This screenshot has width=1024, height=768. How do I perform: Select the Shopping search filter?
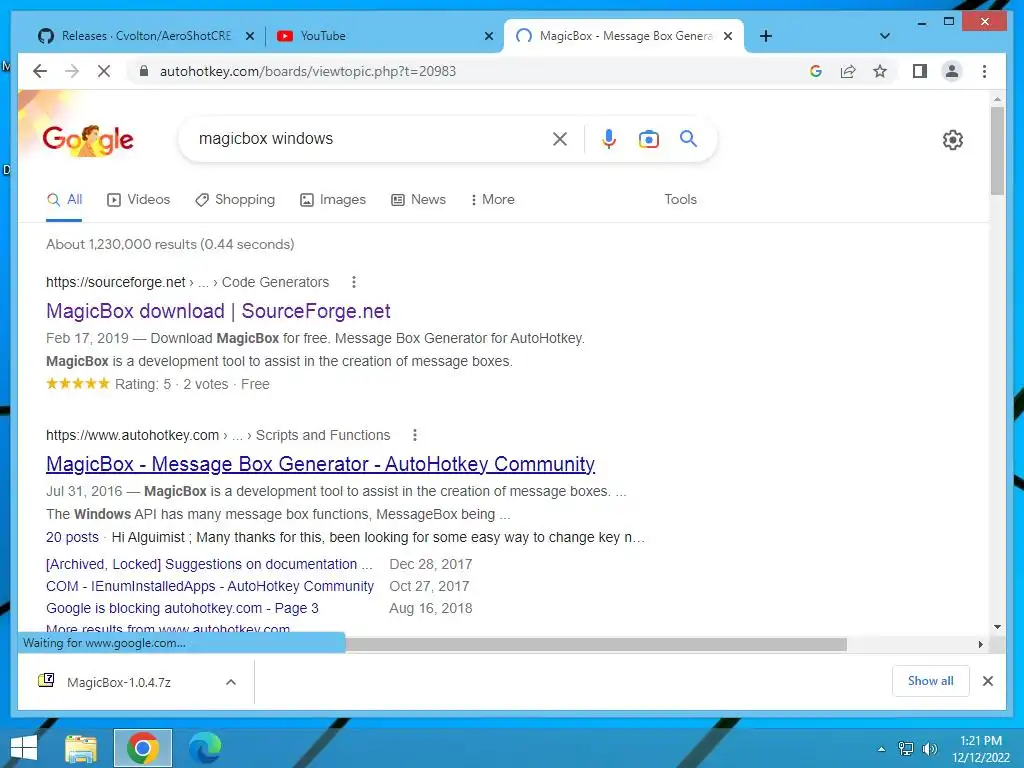[x=235, y=200]
